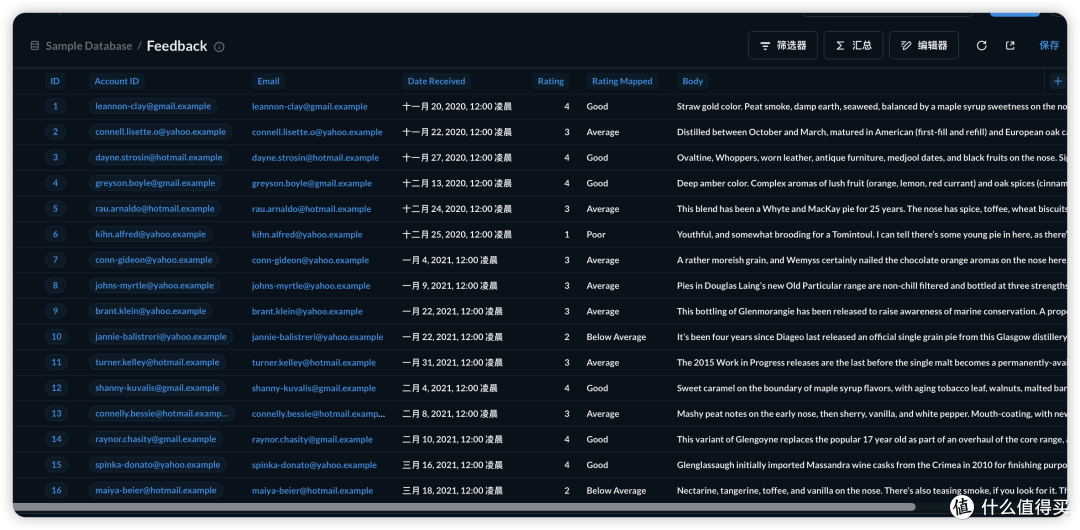The width and height of the screenshot is (1080, 530).
Task: Open the row ID 6 pill
Action: click(x=55, y=234)
